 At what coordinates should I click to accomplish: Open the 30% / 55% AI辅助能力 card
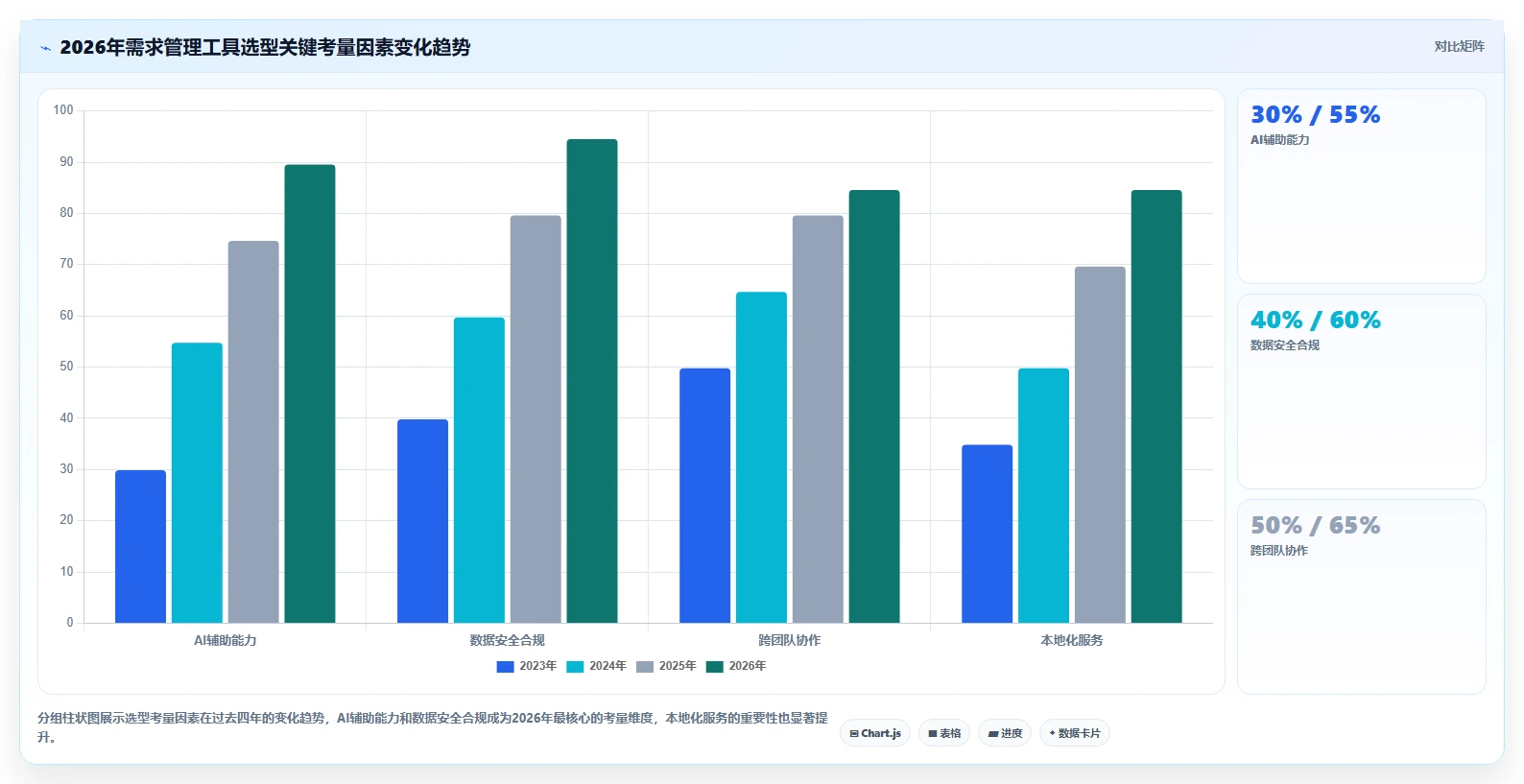tap(1361, 186)
